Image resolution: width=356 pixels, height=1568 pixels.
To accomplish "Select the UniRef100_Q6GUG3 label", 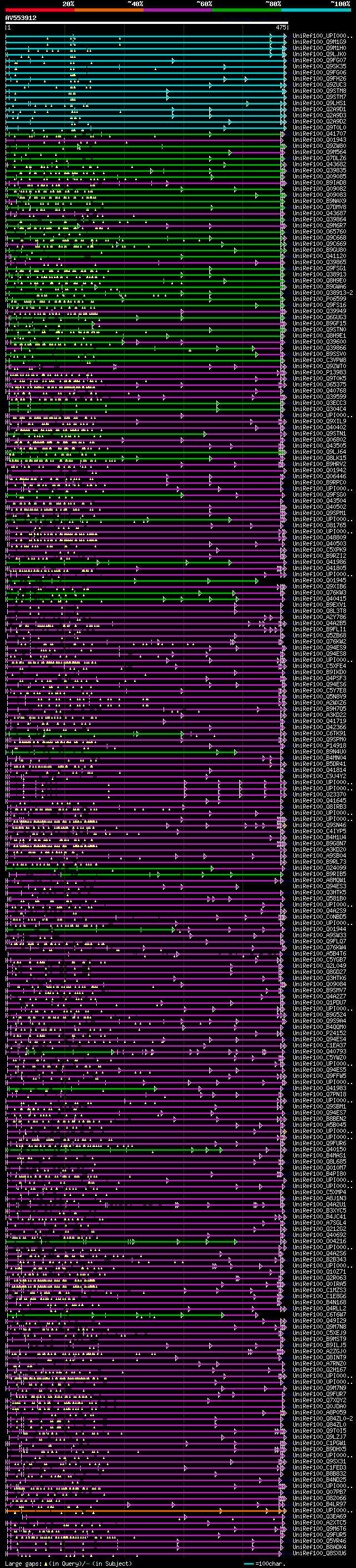I will click(319, 317).
